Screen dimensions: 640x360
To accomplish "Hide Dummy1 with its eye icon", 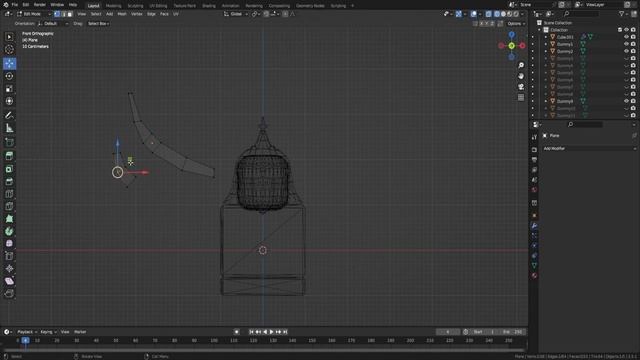I will tap(626, 44).
